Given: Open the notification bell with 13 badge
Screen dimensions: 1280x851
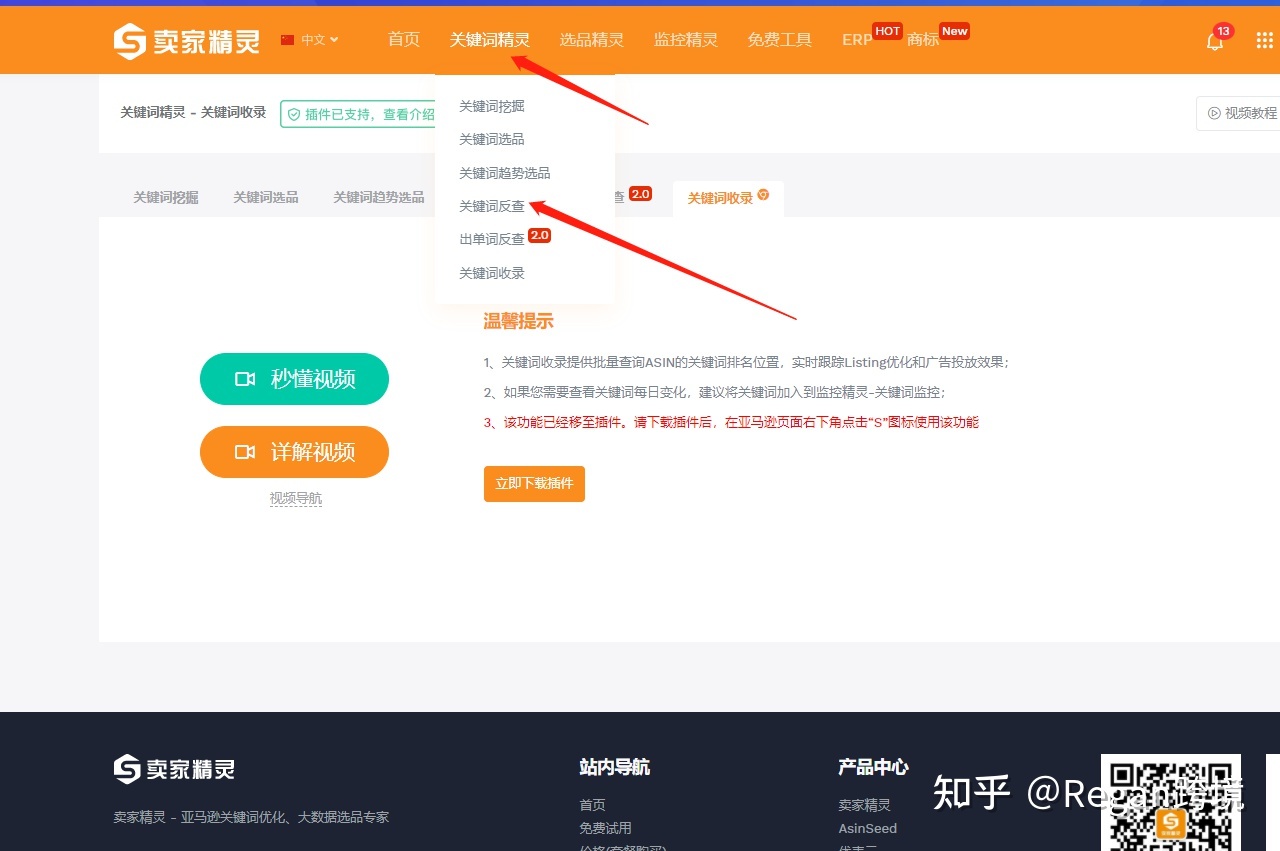Looking at the screenshot, I should click(1215, 41).
